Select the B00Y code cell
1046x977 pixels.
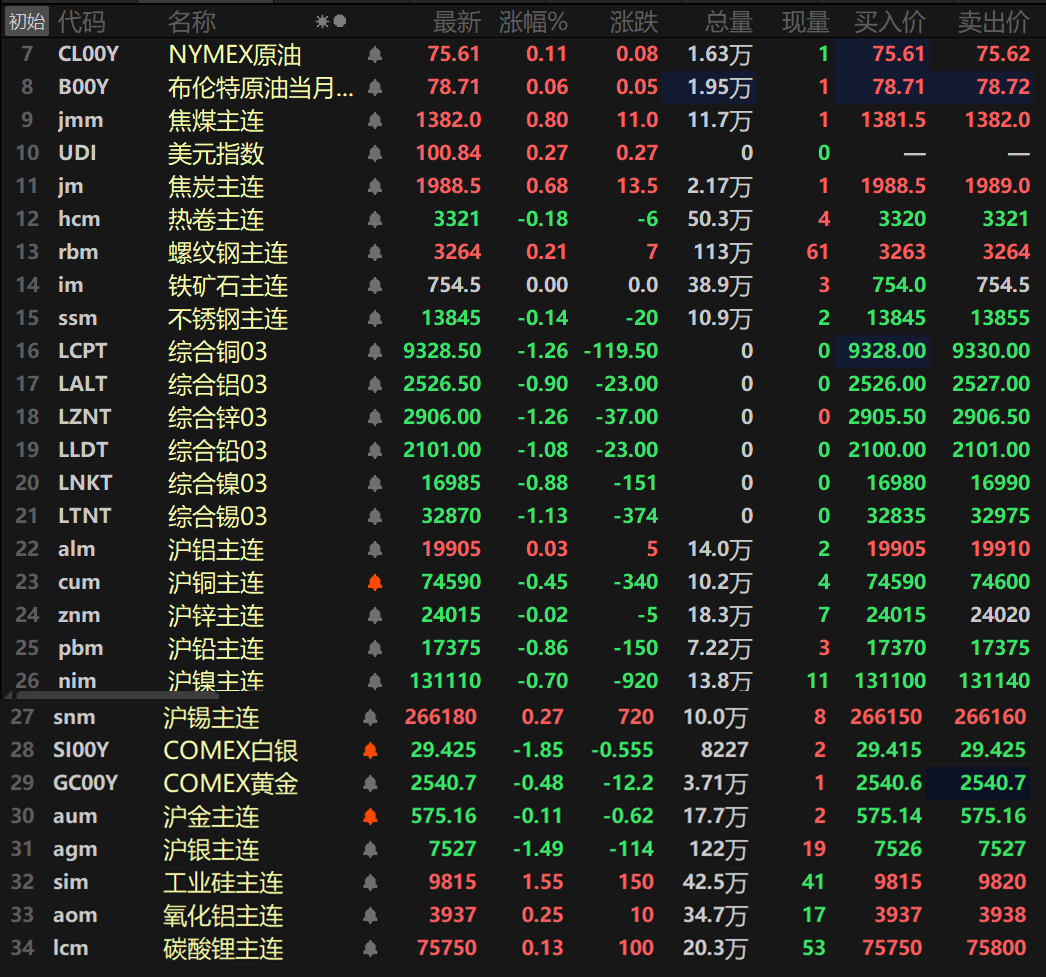(83, 87)
